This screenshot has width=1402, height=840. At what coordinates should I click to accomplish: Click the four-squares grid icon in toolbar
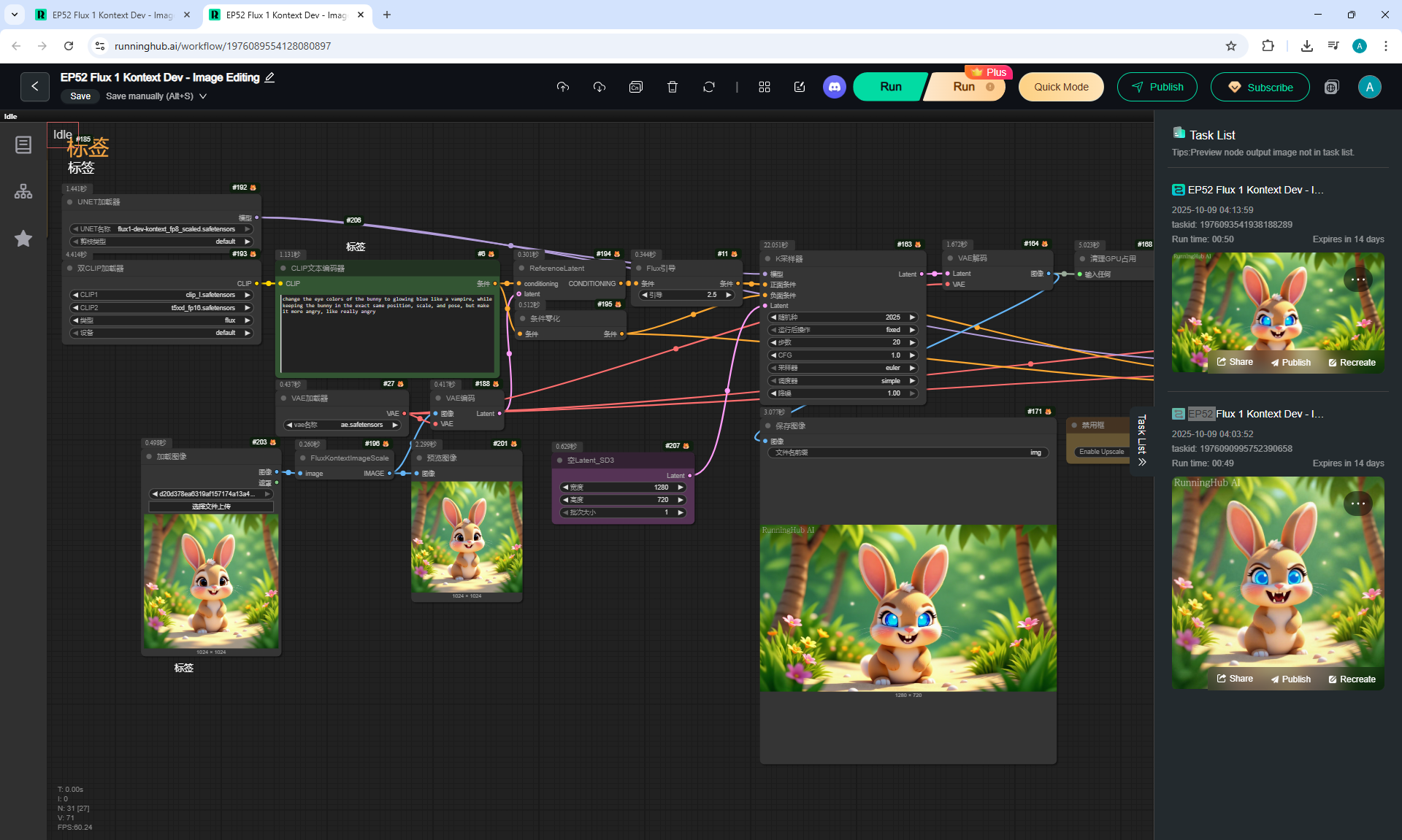pyautogui.click(x=765, y=87)
